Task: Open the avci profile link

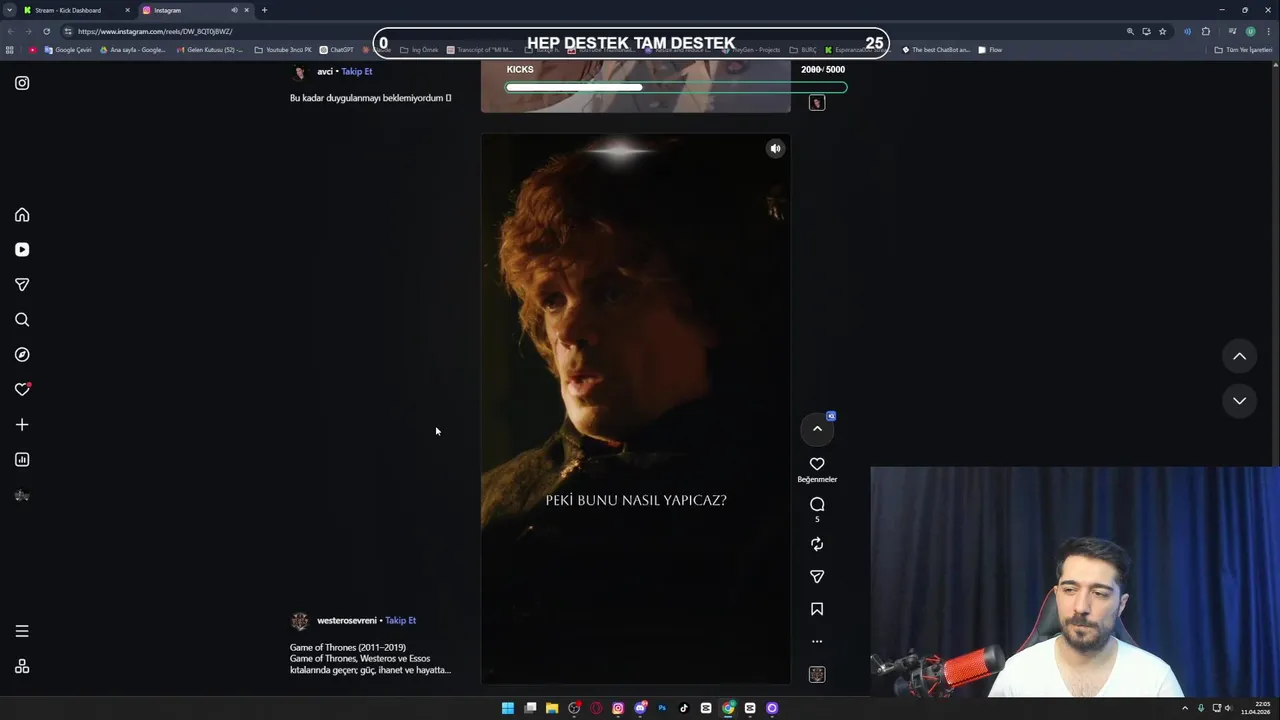Action: click(x=325, y=72)
